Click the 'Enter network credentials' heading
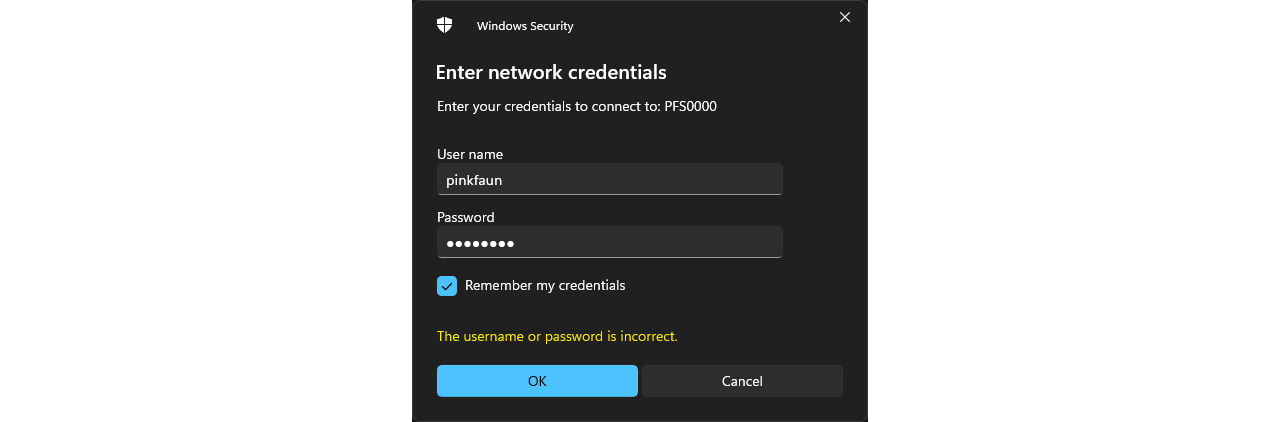This screenshot has height=422, width=1280. click(x=551, y=72)
